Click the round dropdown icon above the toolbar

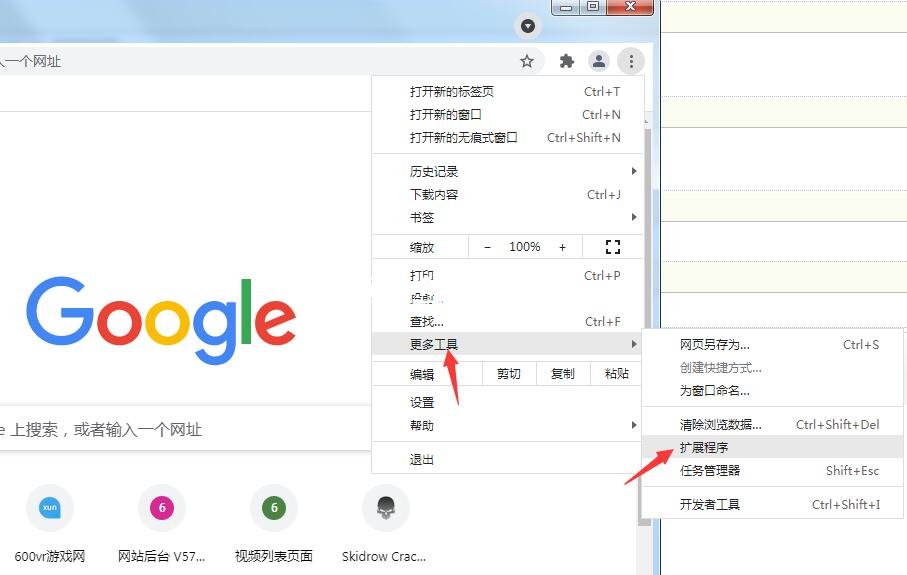(528, 26)
